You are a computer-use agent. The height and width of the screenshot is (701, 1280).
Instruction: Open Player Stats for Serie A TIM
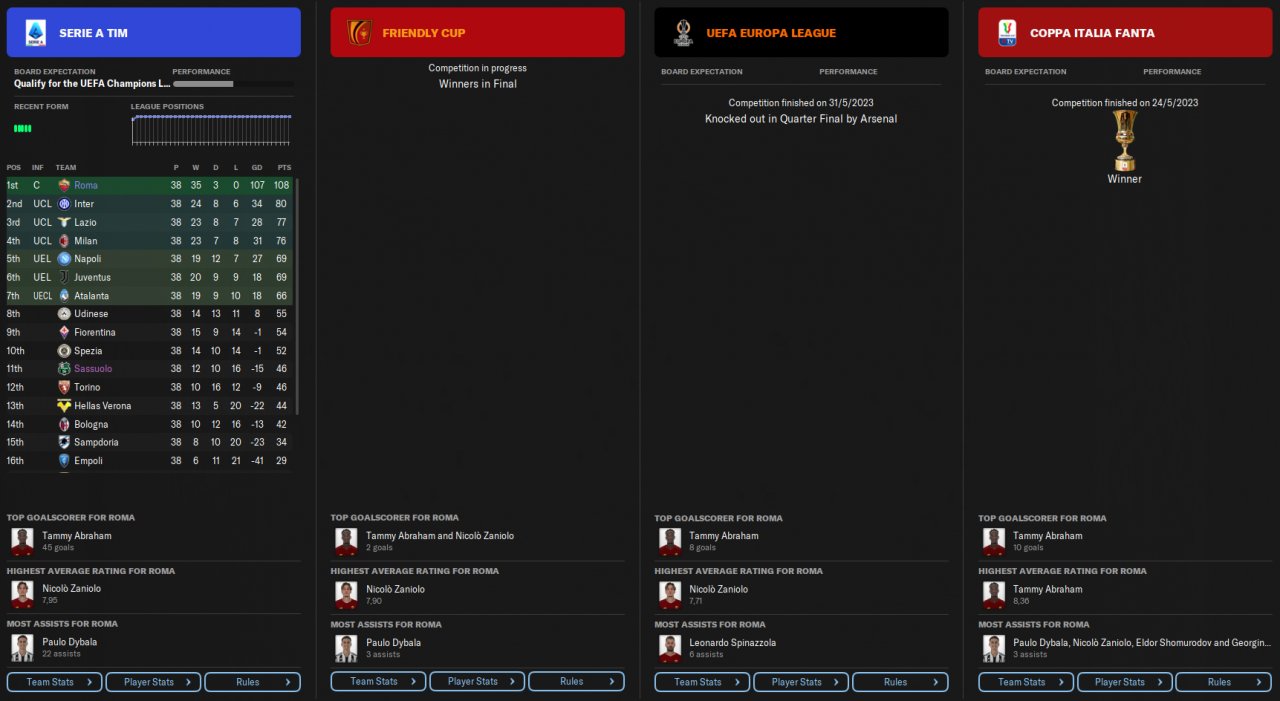point(153,682)
